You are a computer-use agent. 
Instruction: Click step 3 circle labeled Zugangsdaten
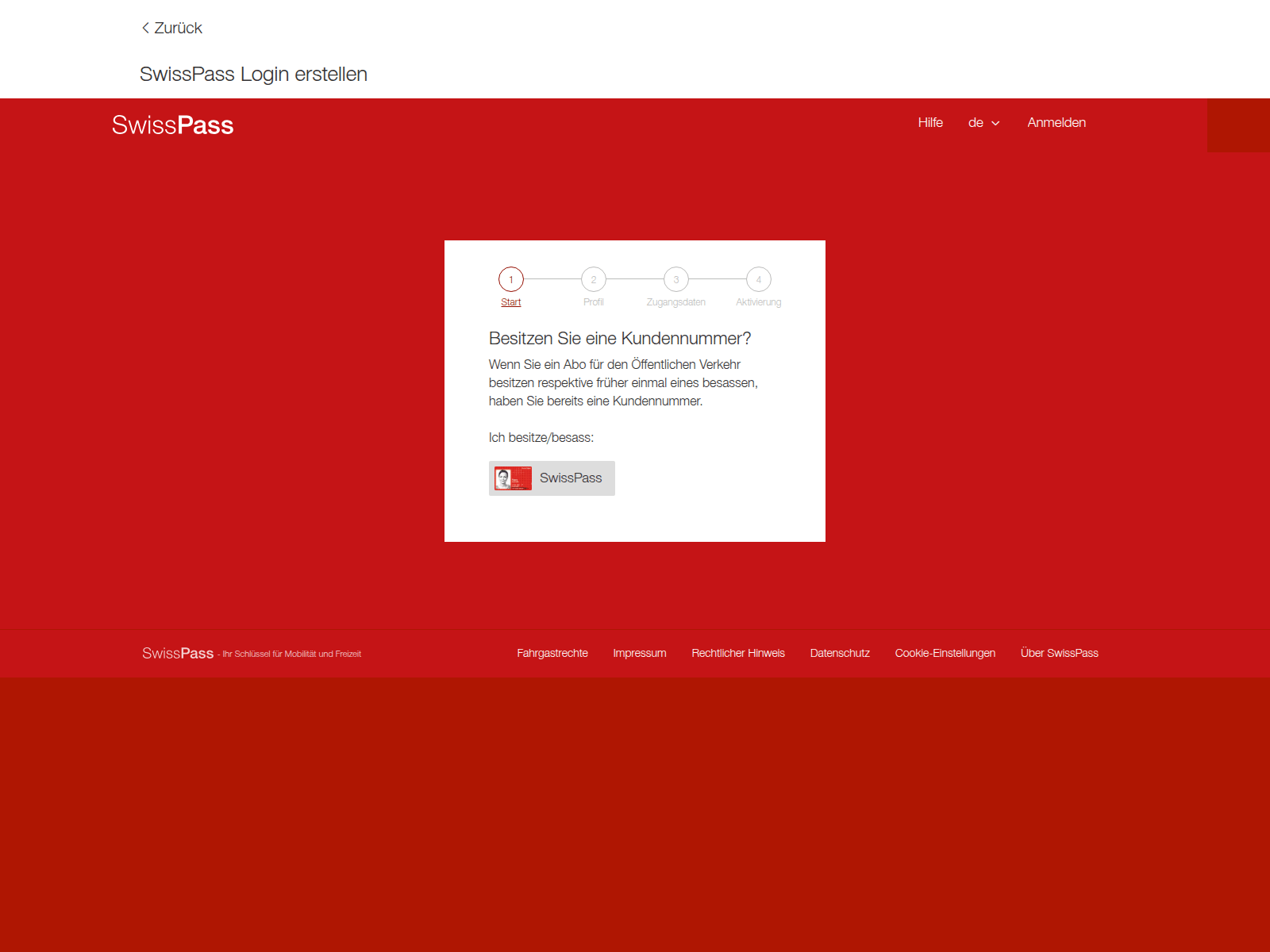point(675,279)
